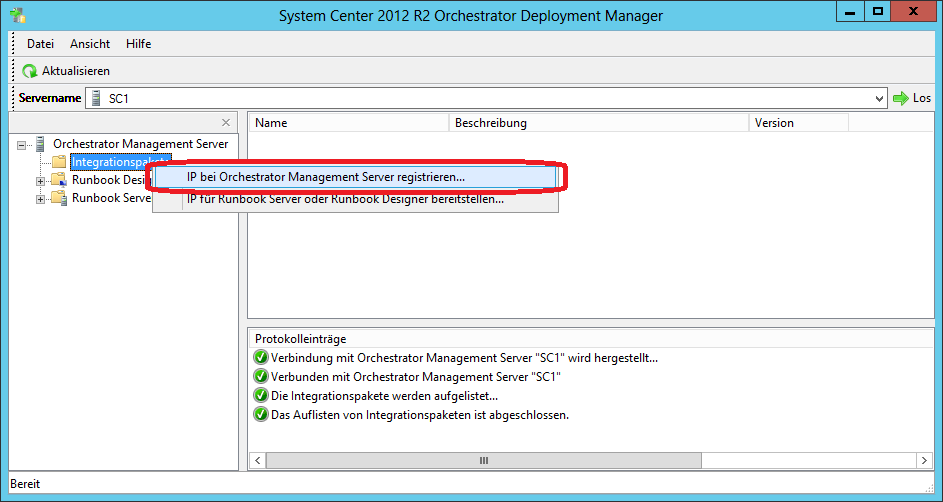Image resolution: width=943 pixels, height=502 pixels.
Task: Choose IP bei Orchestrator Management Server registrieren
Action: 355,177
